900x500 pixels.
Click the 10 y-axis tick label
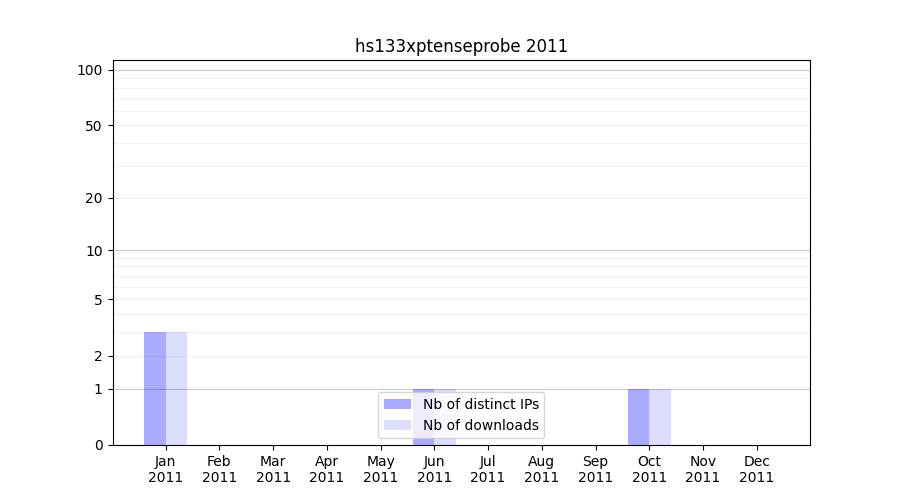93,251
